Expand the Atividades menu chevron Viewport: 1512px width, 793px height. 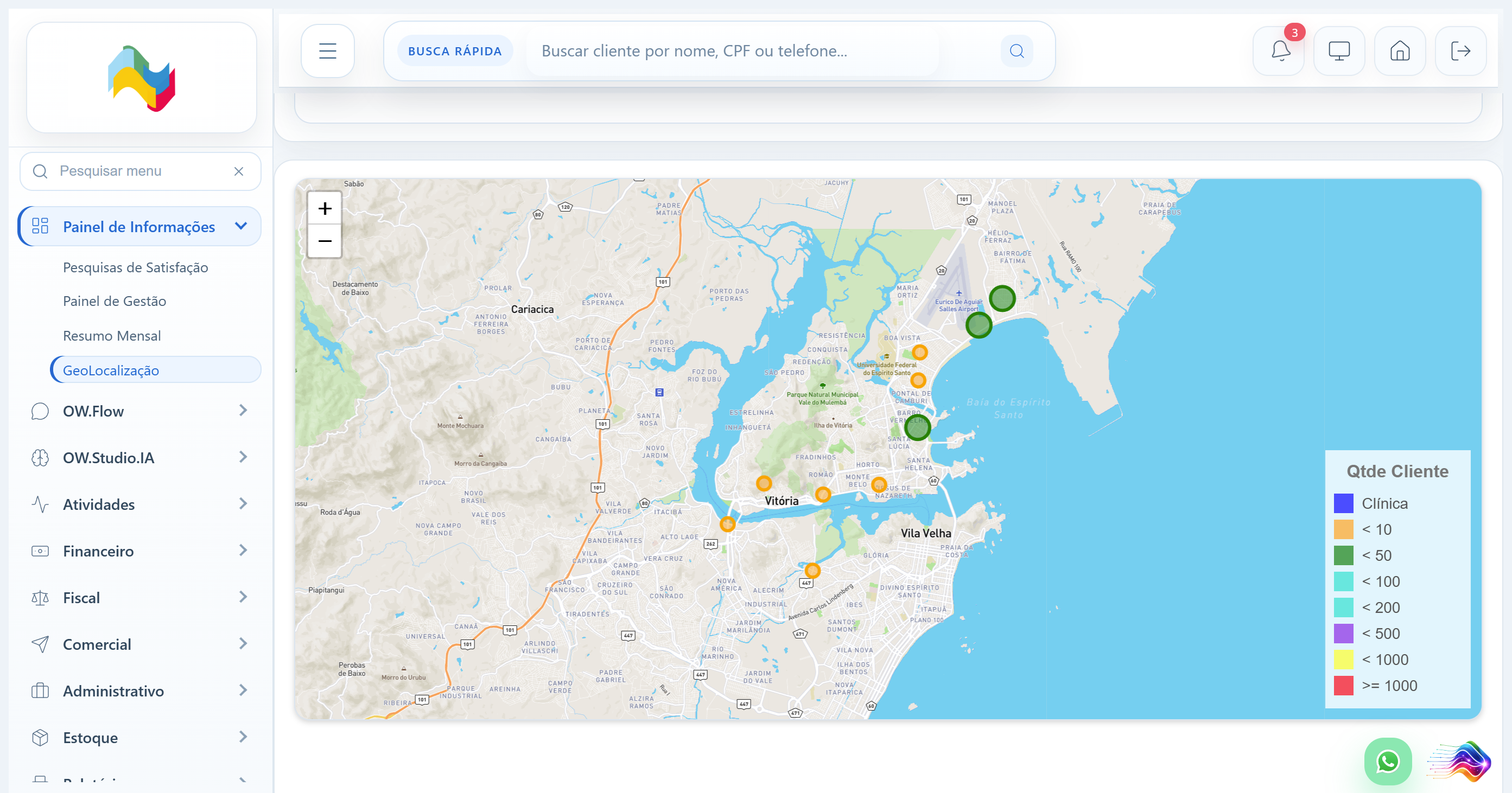pos(243,504)
